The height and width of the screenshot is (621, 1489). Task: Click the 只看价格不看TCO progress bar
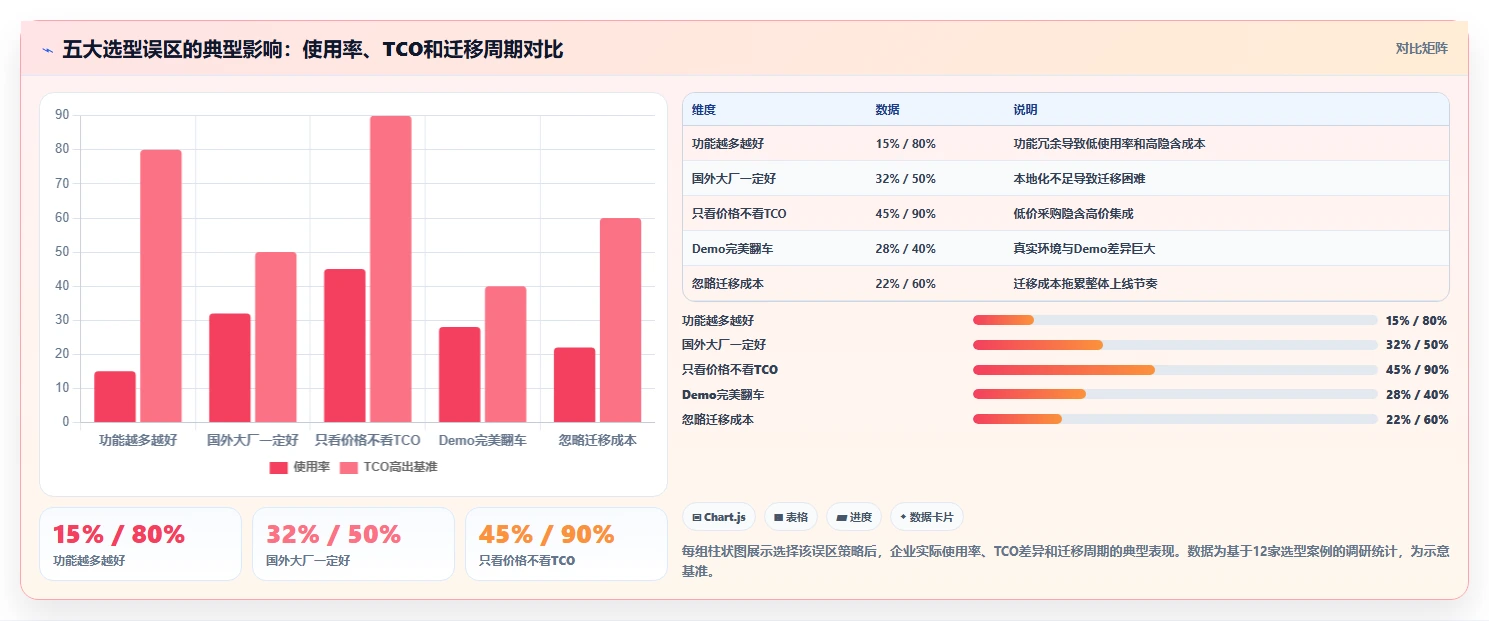coord(1175,370)
